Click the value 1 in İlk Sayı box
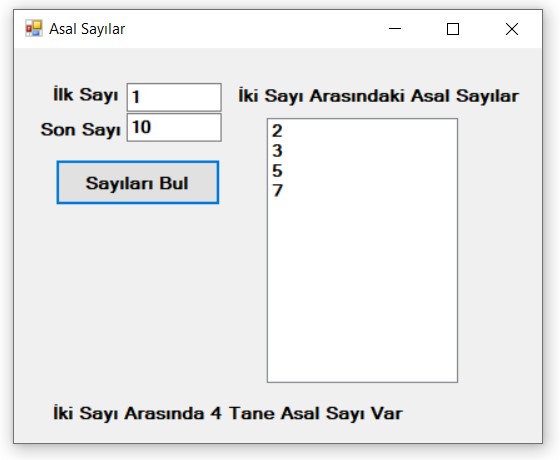The image size is (560, 460). tap(136, 97)
